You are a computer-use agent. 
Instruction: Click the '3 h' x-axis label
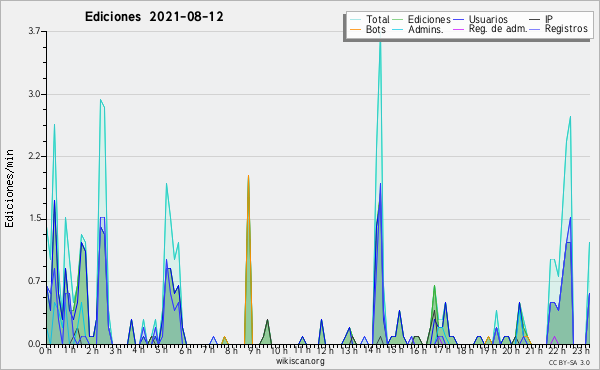click(116, 350)
